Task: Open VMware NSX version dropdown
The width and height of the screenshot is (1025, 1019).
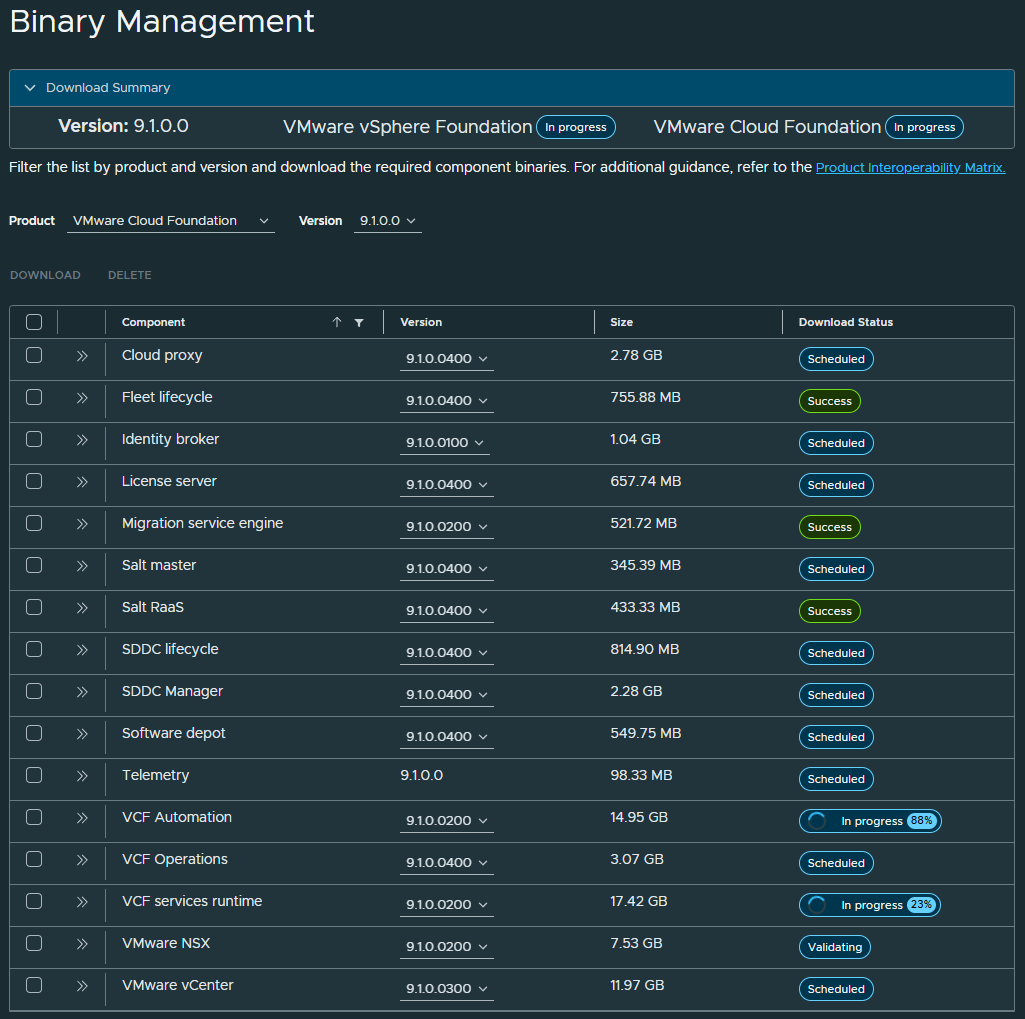Action: point(446,946)
